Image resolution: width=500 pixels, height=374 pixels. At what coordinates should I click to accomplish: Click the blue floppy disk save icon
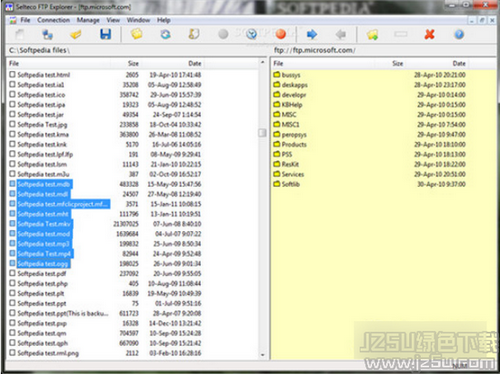coord(105,34)
